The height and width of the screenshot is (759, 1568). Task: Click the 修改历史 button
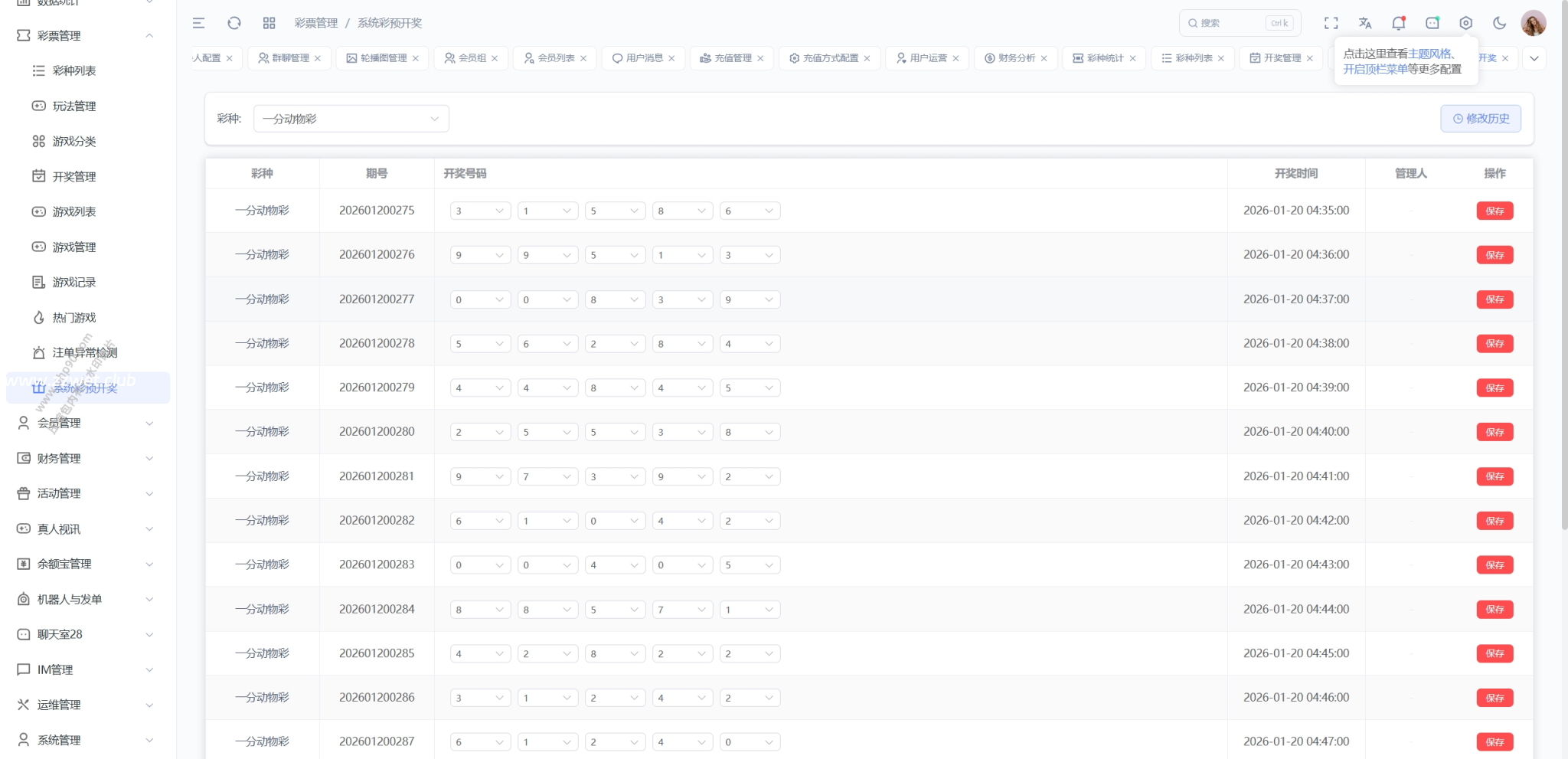[x=1481, y=119]
